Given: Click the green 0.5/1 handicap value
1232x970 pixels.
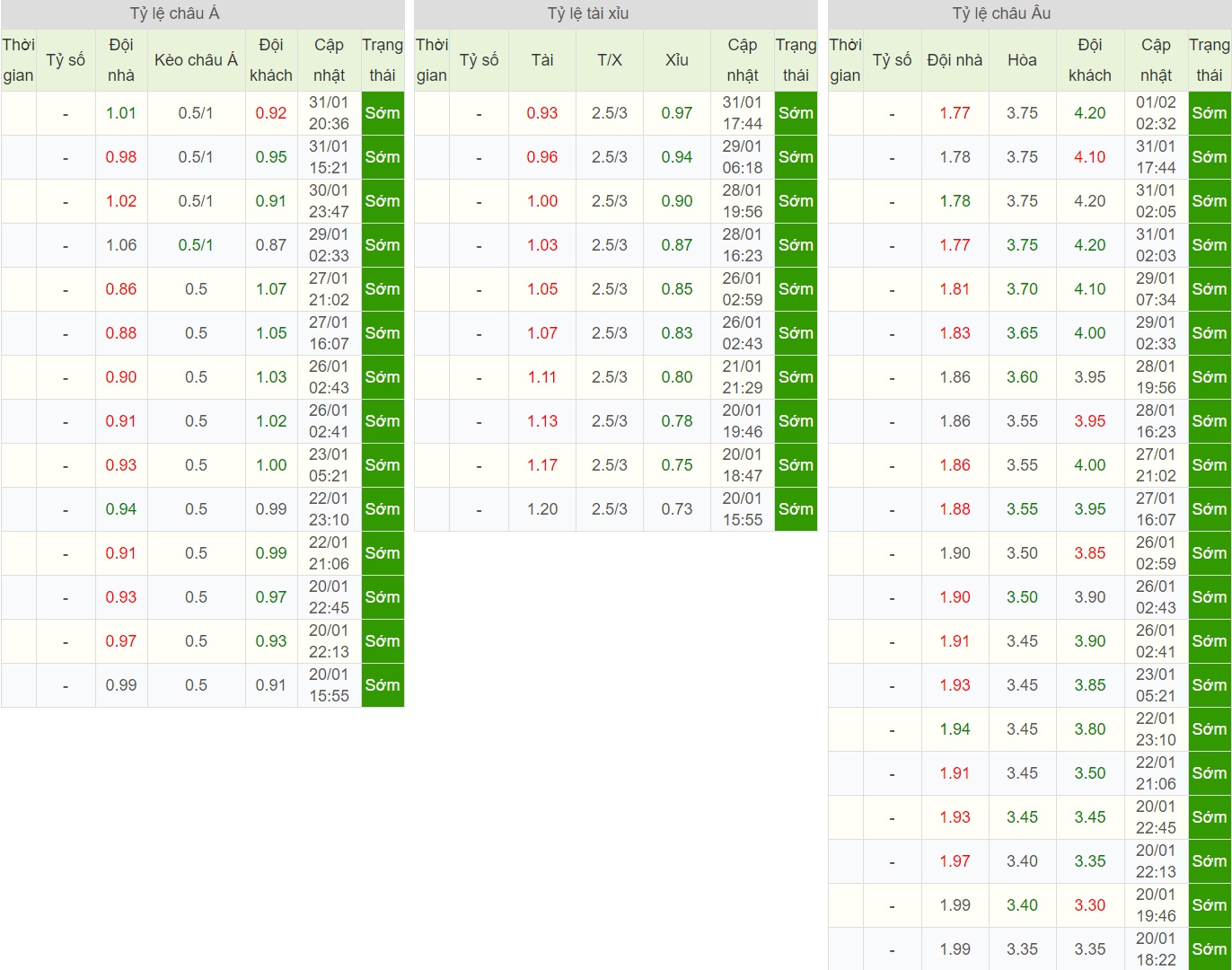Looking at the screenshot, I should [196, 245].
